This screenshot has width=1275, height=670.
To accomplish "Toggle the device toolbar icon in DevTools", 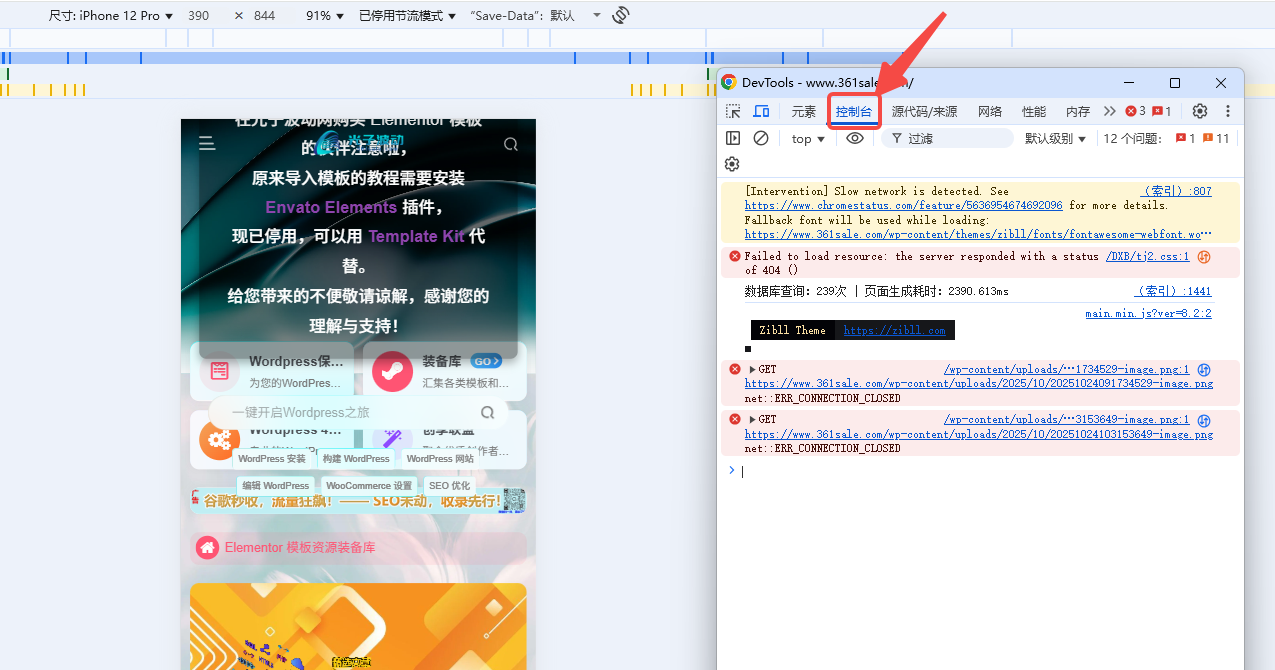I will click(x=761, y=111).
